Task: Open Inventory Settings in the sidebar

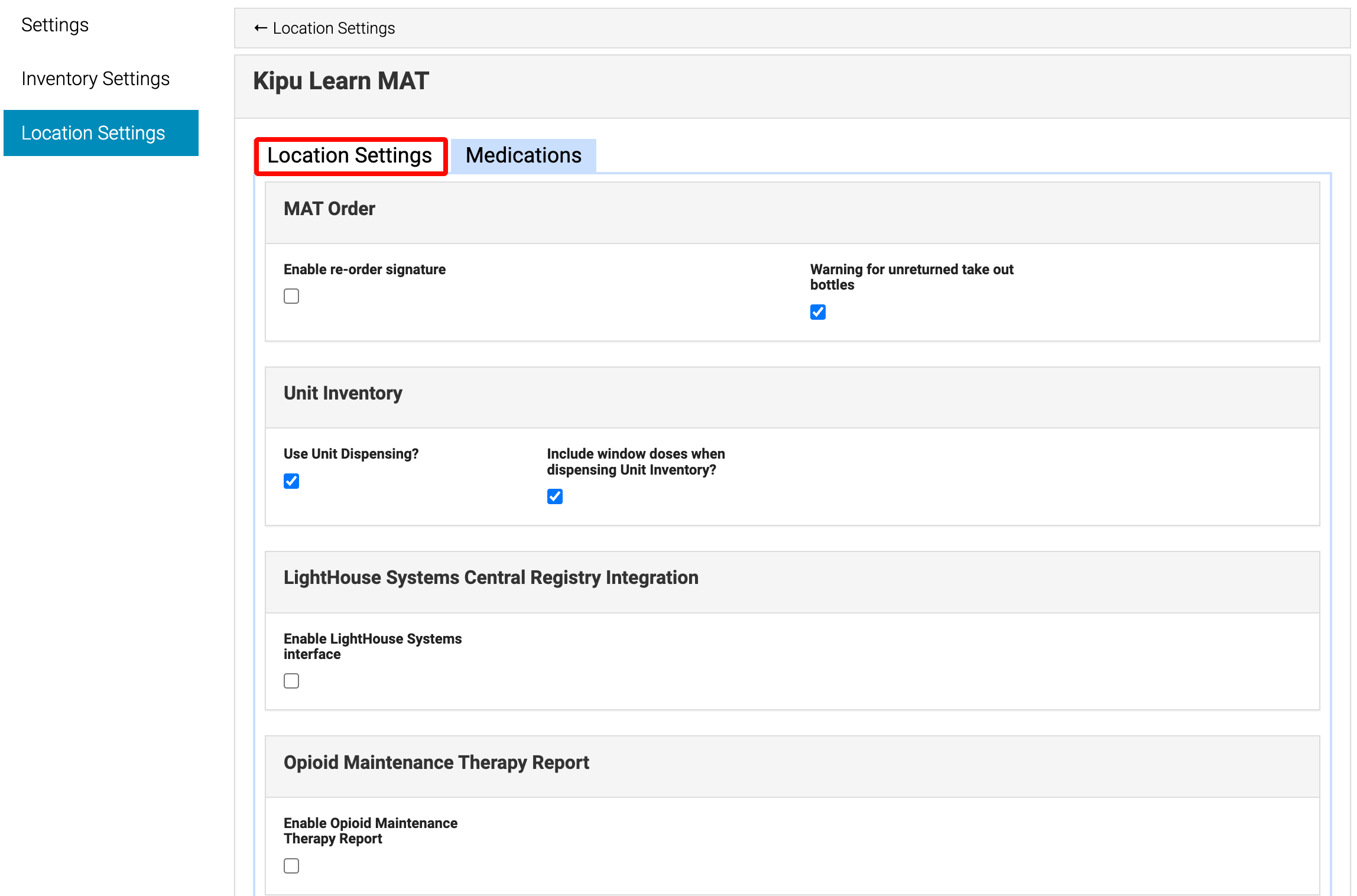Action: tap(96, 79)
